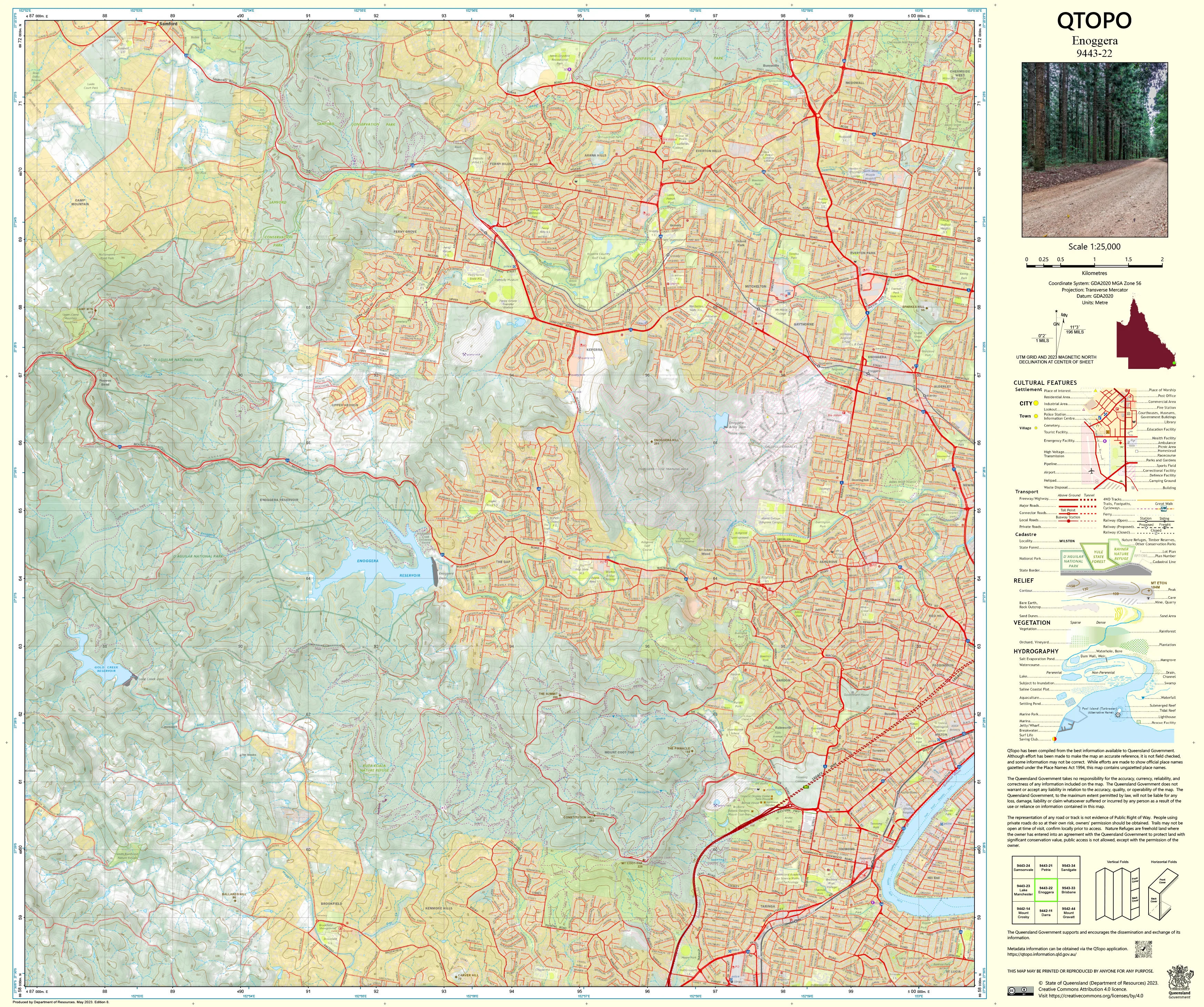Click the Surf Life Saving Club symbol
This screenshot has width=1204, height=1007.
click(1054, 739)
